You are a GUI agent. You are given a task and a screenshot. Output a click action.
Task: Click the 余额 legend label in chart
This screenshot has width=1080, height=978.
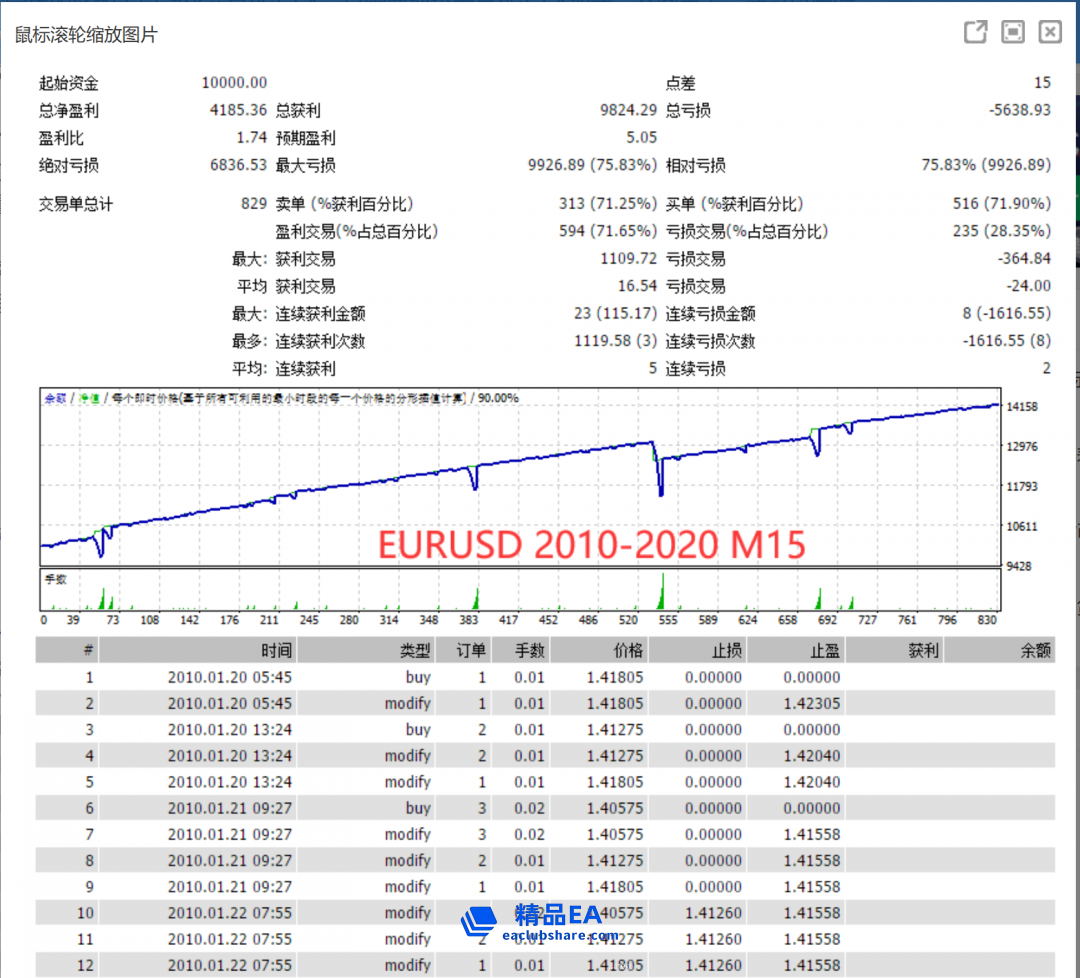coord(55,398)
